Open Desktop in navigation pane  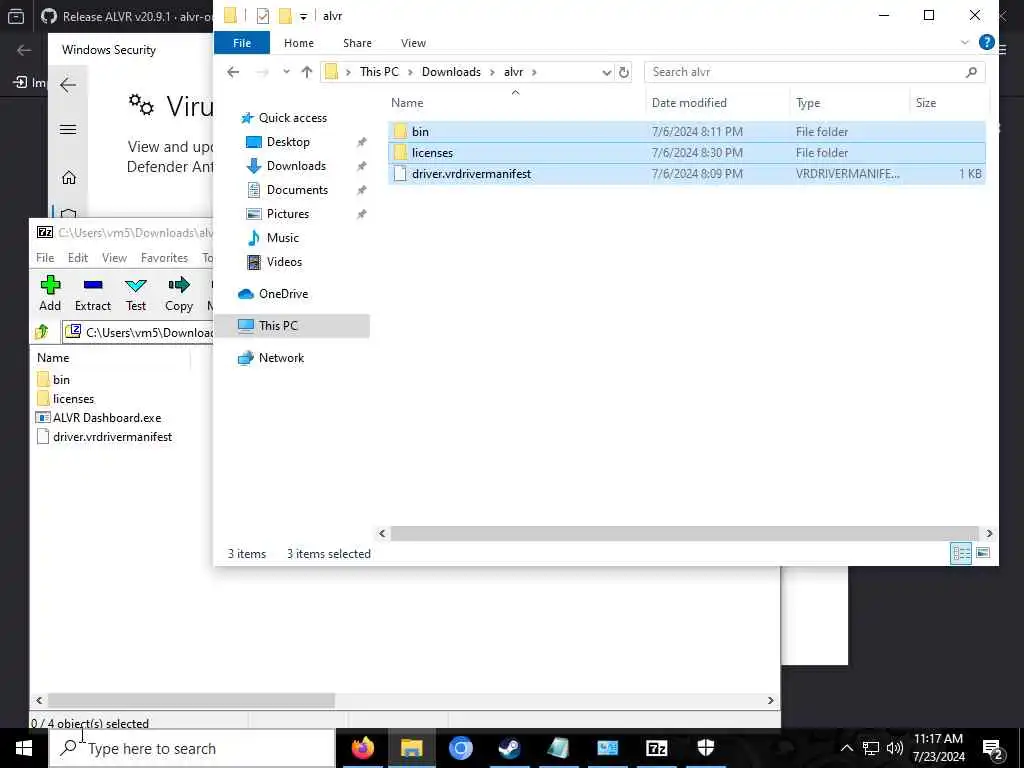click(288, 142)
